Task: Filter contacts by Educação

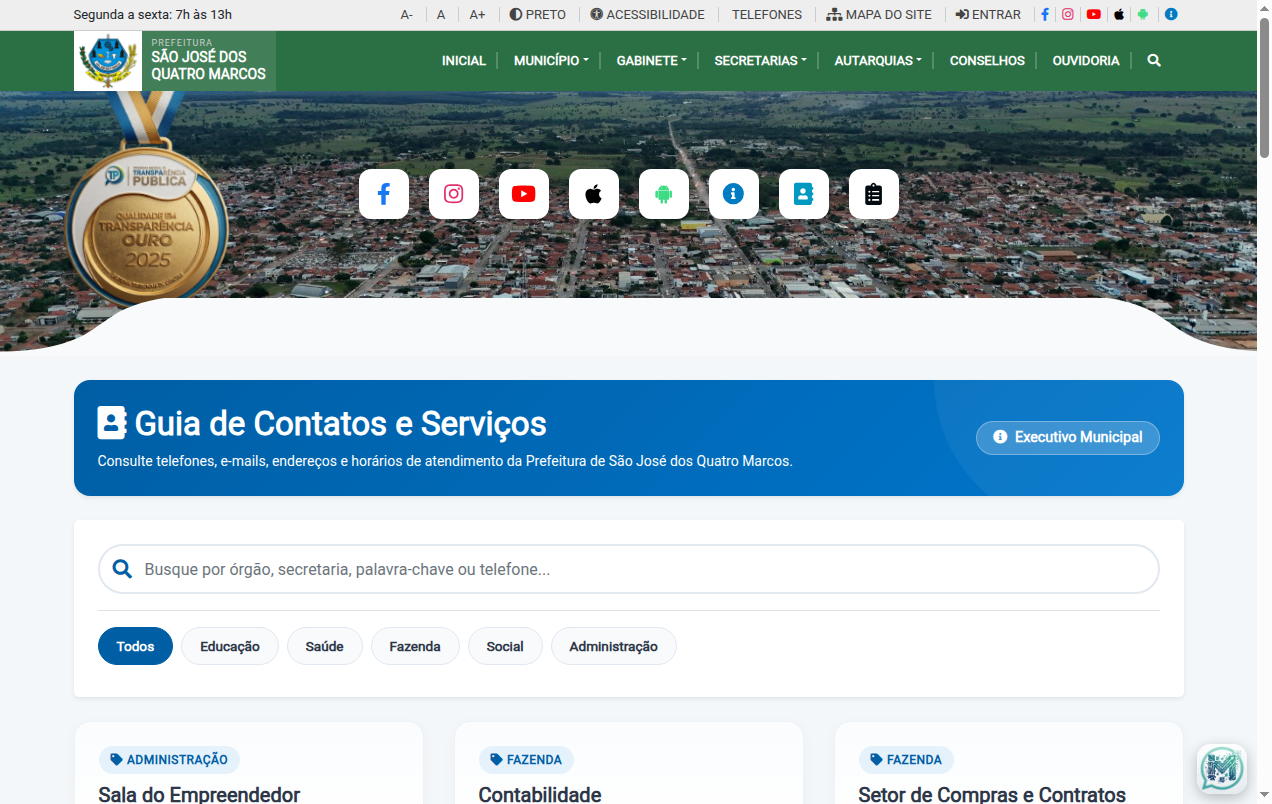Action: coord(230,646)
